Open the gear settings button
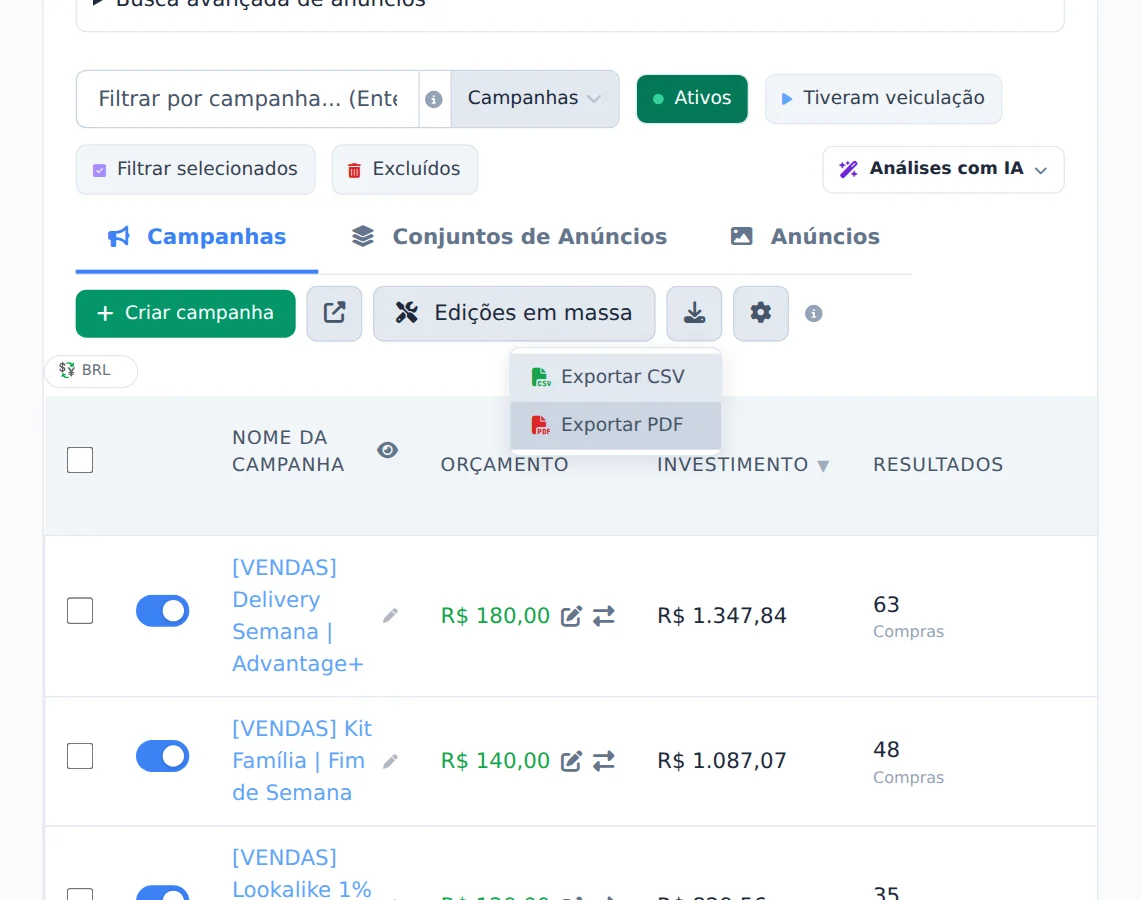 coord(760,314)
